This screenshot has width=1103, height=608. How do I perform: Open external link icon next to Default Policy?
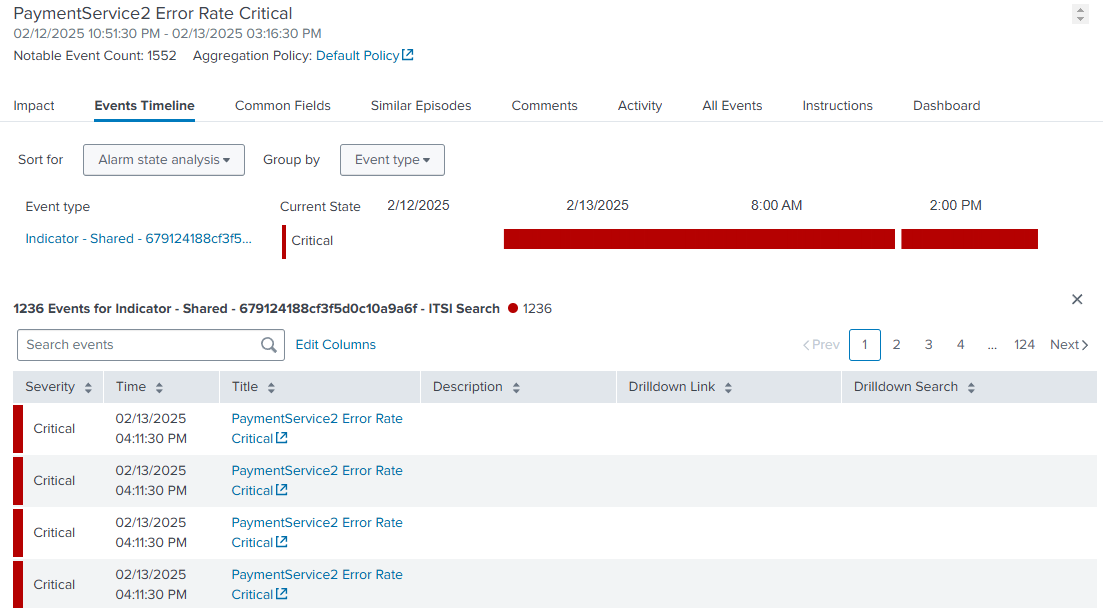408,56
